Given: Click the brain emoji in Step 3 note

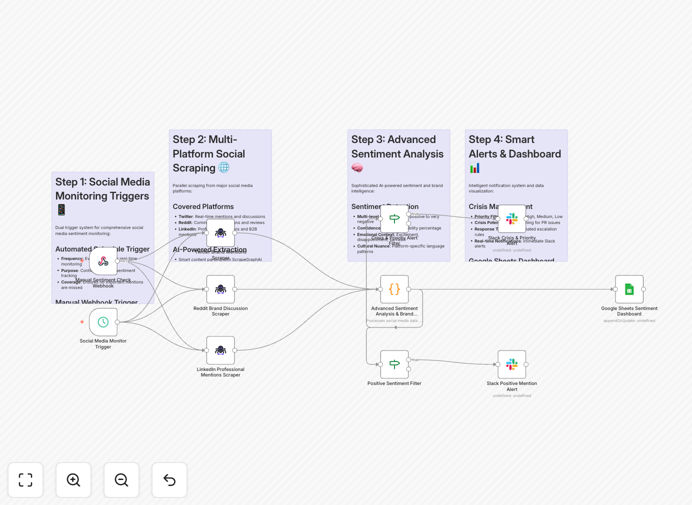Looking at the screenshot, I should click(357, 168).
